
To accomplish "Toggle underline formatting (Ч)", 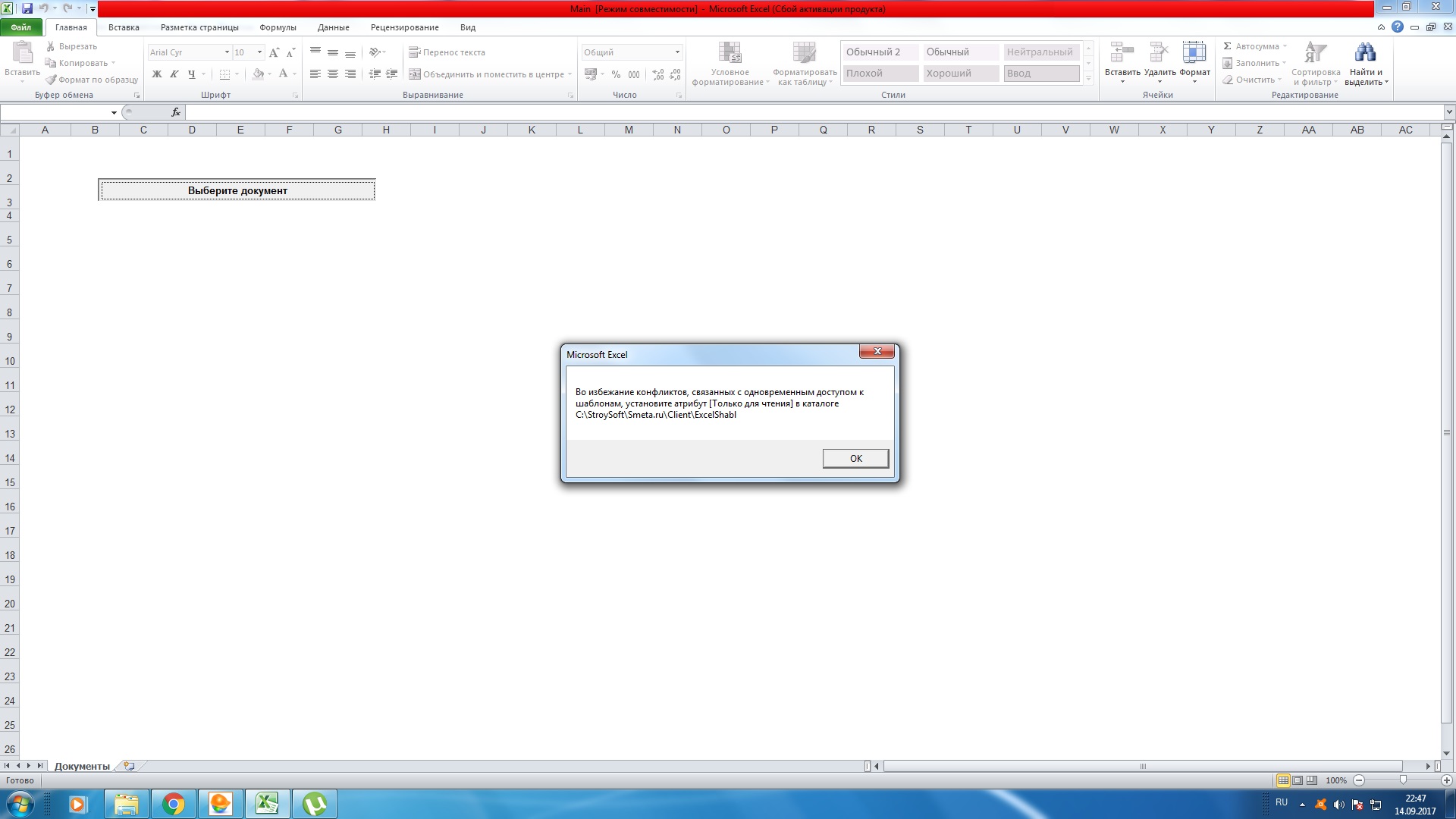I will click(x=192, y=74).
